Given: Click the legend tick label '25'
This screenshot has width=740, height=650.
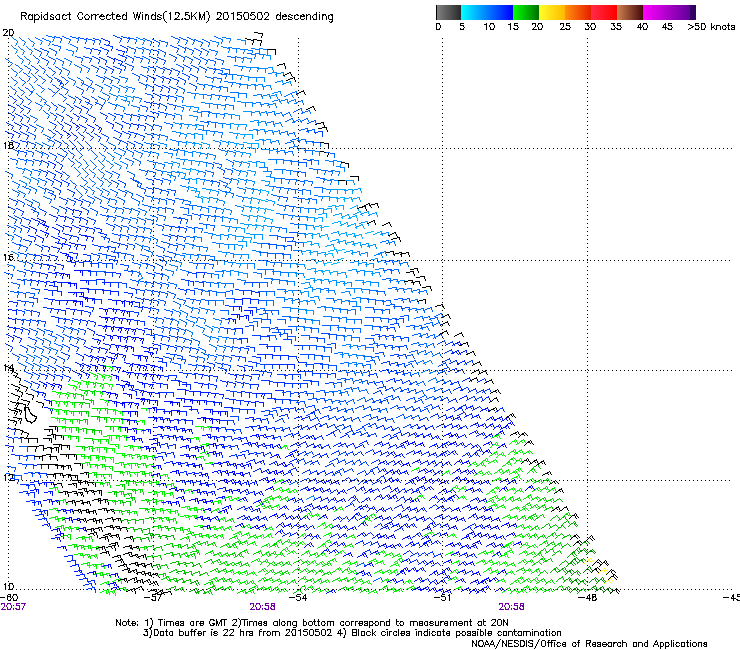Looking at the screenshot, I should (x=565, y=27).
